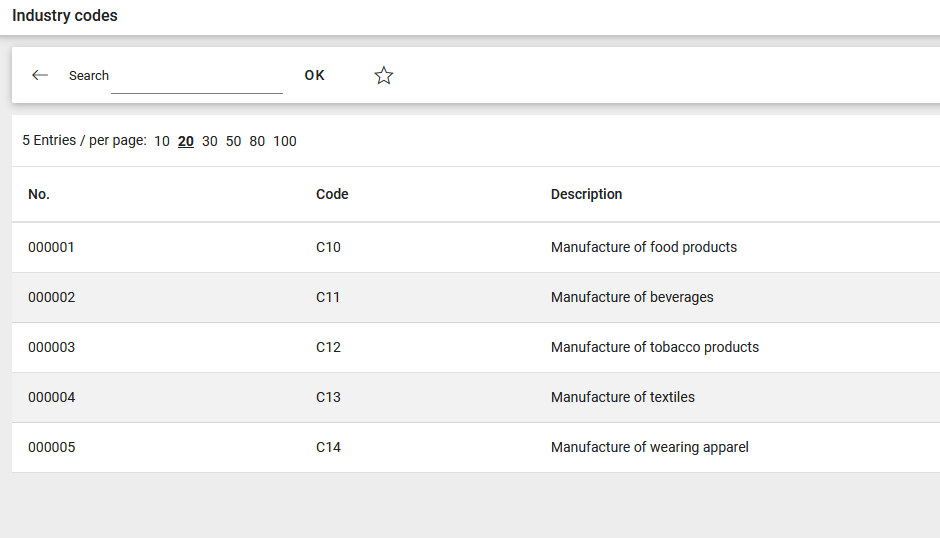Switch to 80 entries per page

click(x=257, y=141)
